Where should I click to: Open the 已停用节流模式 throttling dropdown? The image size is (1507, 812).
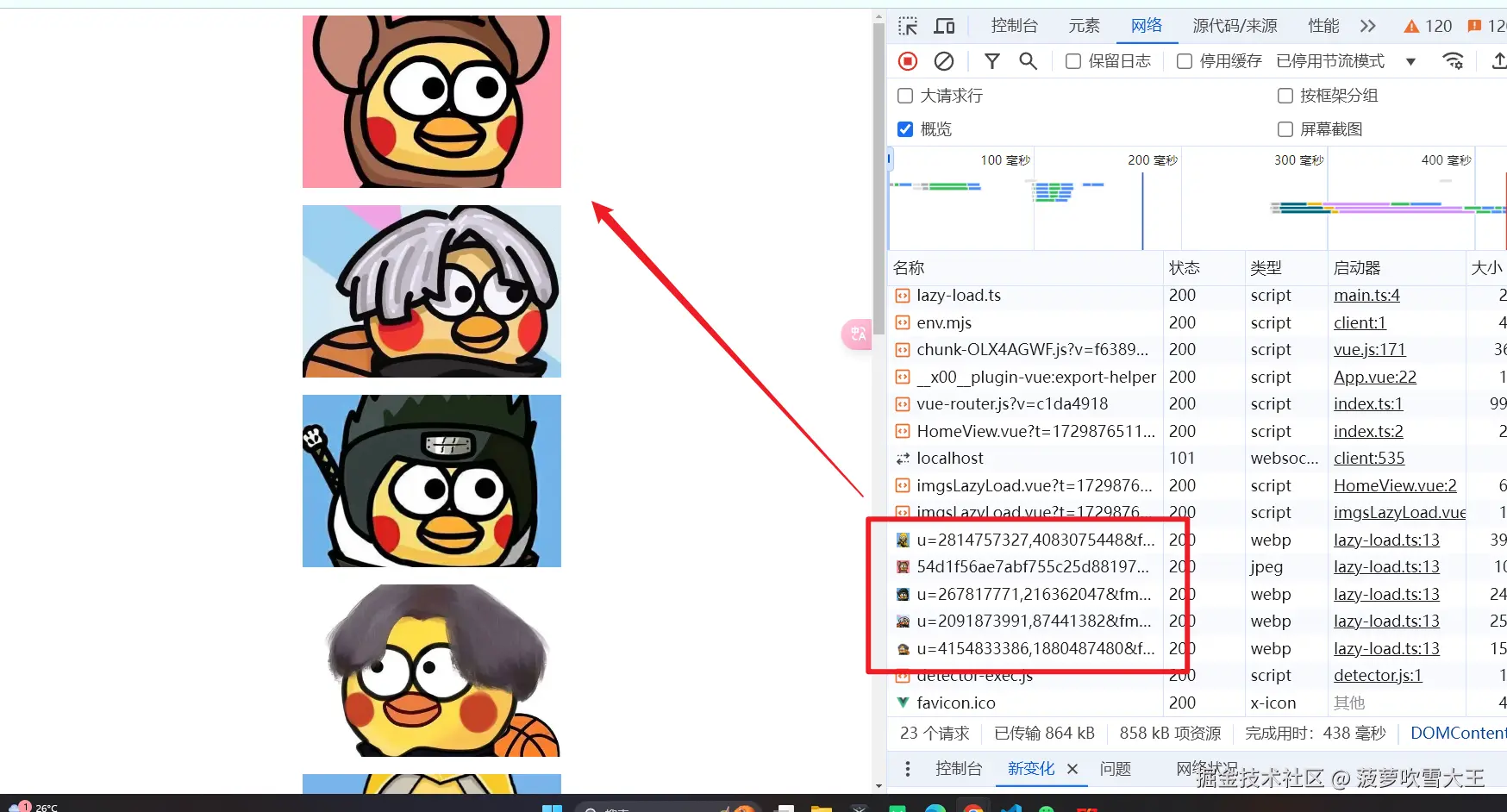pos(1411,61)
